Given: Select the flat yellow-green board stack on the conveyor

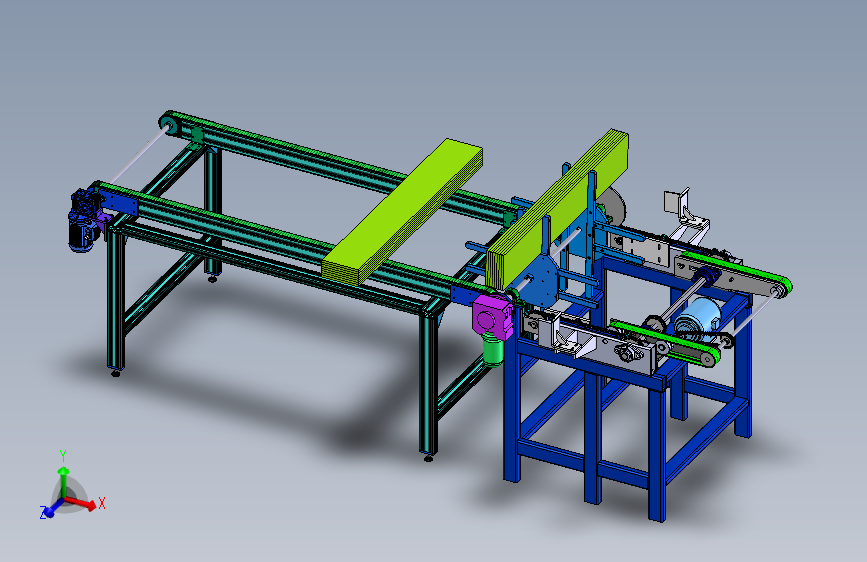Looking at the screenshot, I should click(402, 211).
